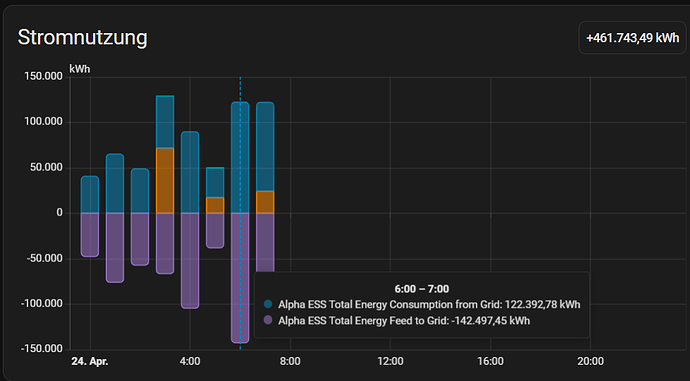
Task: Select the purple feed-in bar at 2:00
Action: (x=140, y=239)
